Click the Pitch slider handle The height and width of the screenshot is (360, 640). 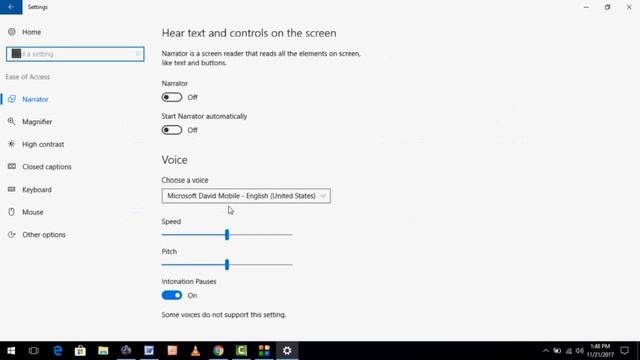point(227,265)
